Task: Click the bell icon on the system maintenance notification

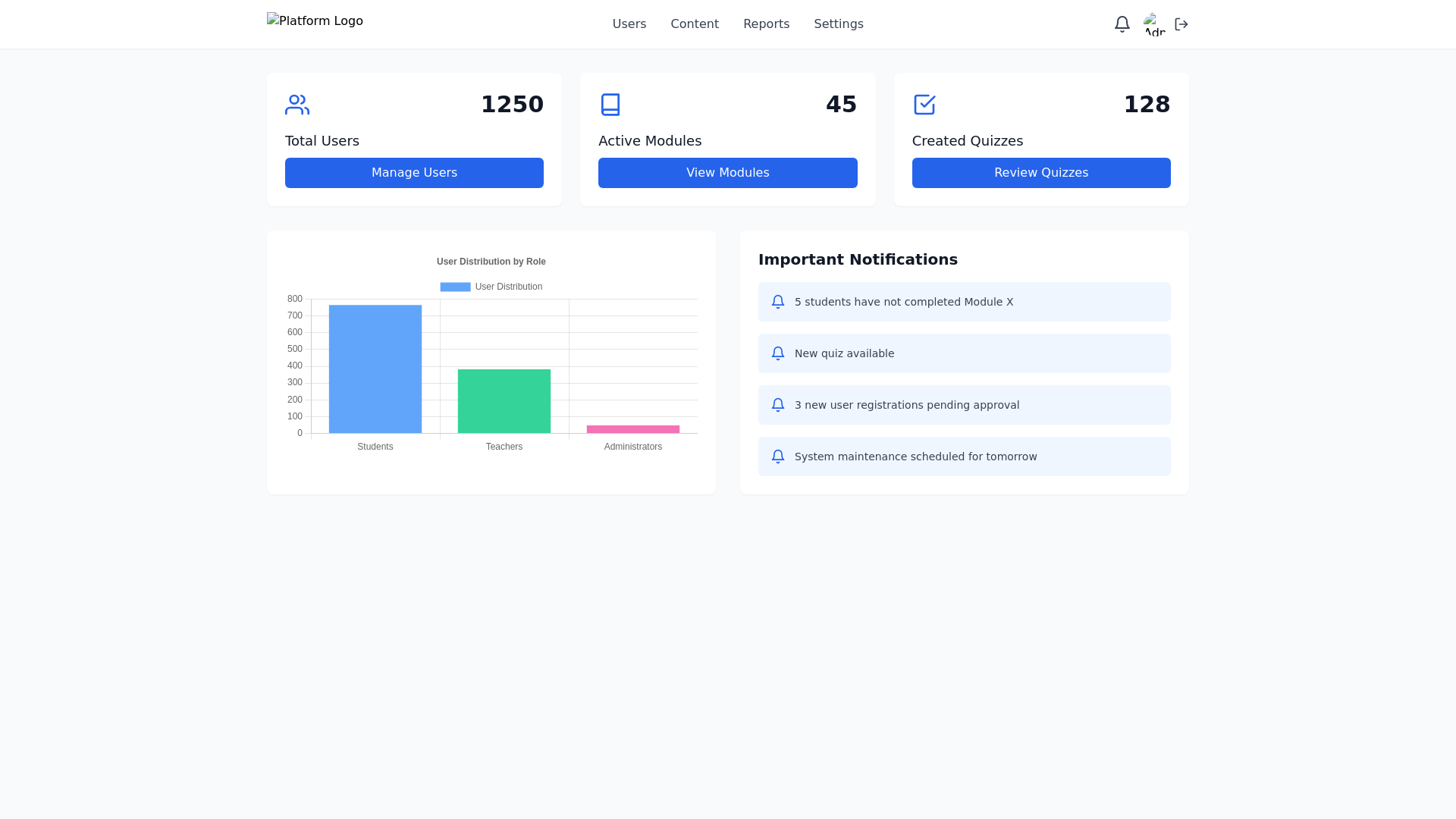Action: tap(777, 457)
